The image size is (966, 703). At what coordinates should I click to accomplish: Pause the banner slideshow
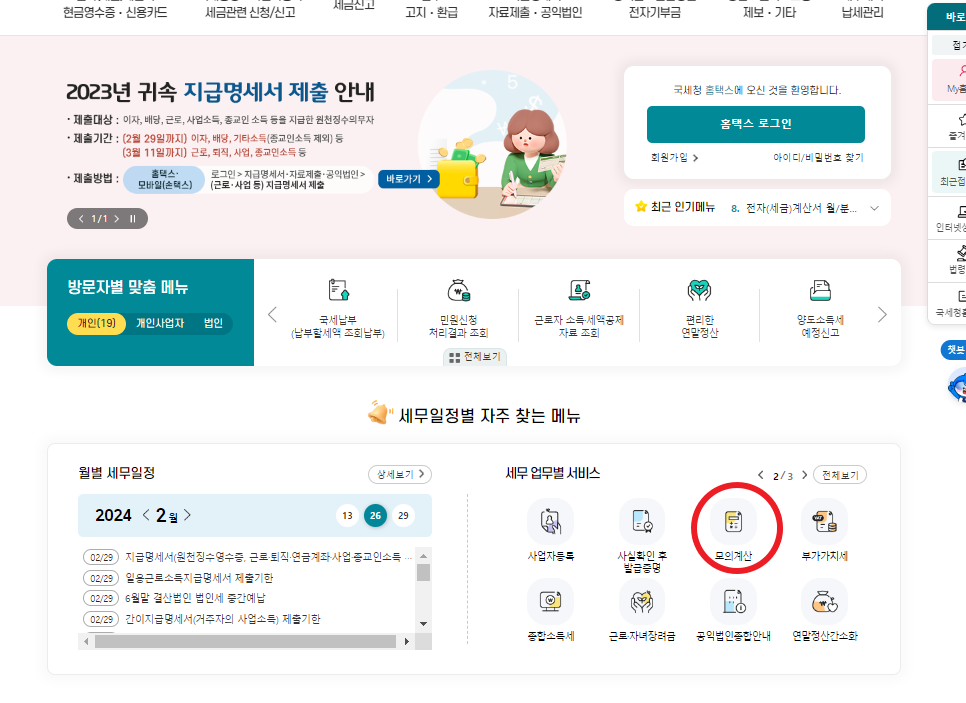132,219
